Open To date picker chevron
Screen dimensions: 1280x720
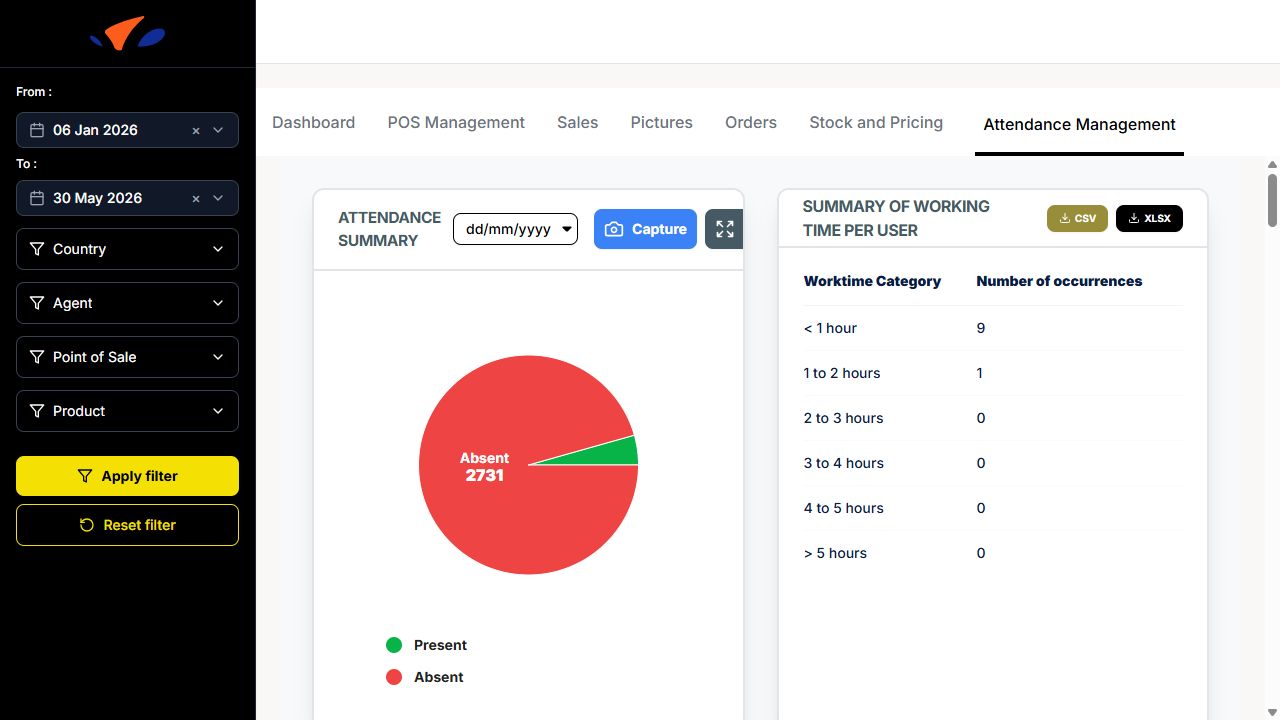(218, 198)
